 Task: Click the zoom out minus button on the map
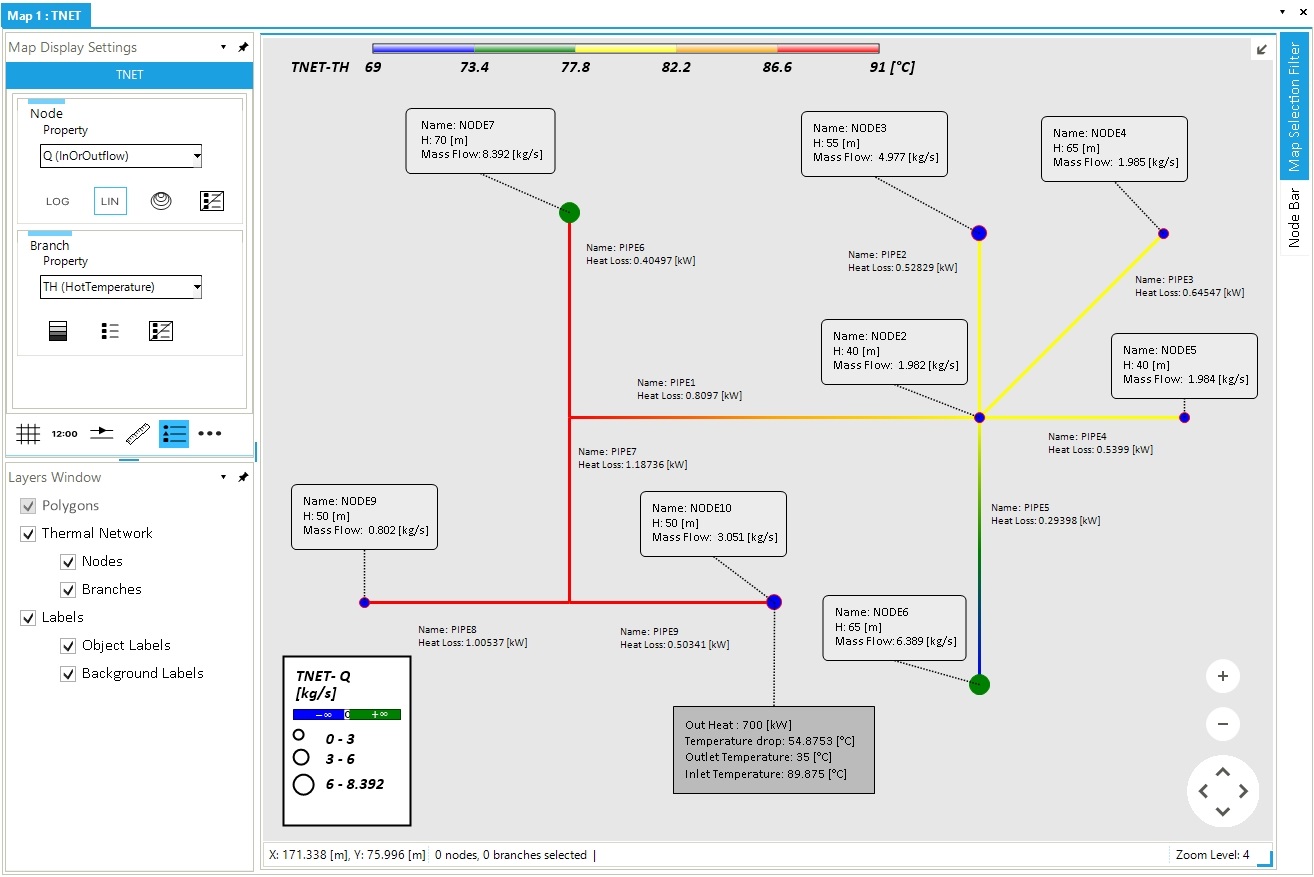coord(1222,724)
